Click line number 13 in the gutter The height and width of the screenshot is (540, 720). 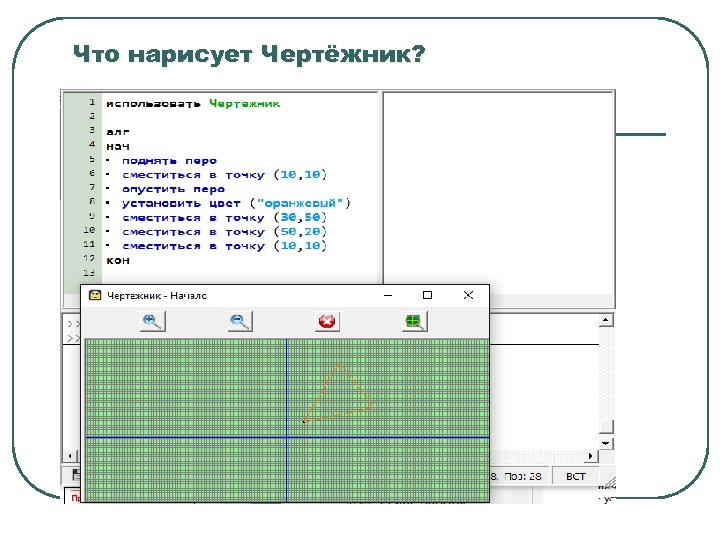pos(89,273)
